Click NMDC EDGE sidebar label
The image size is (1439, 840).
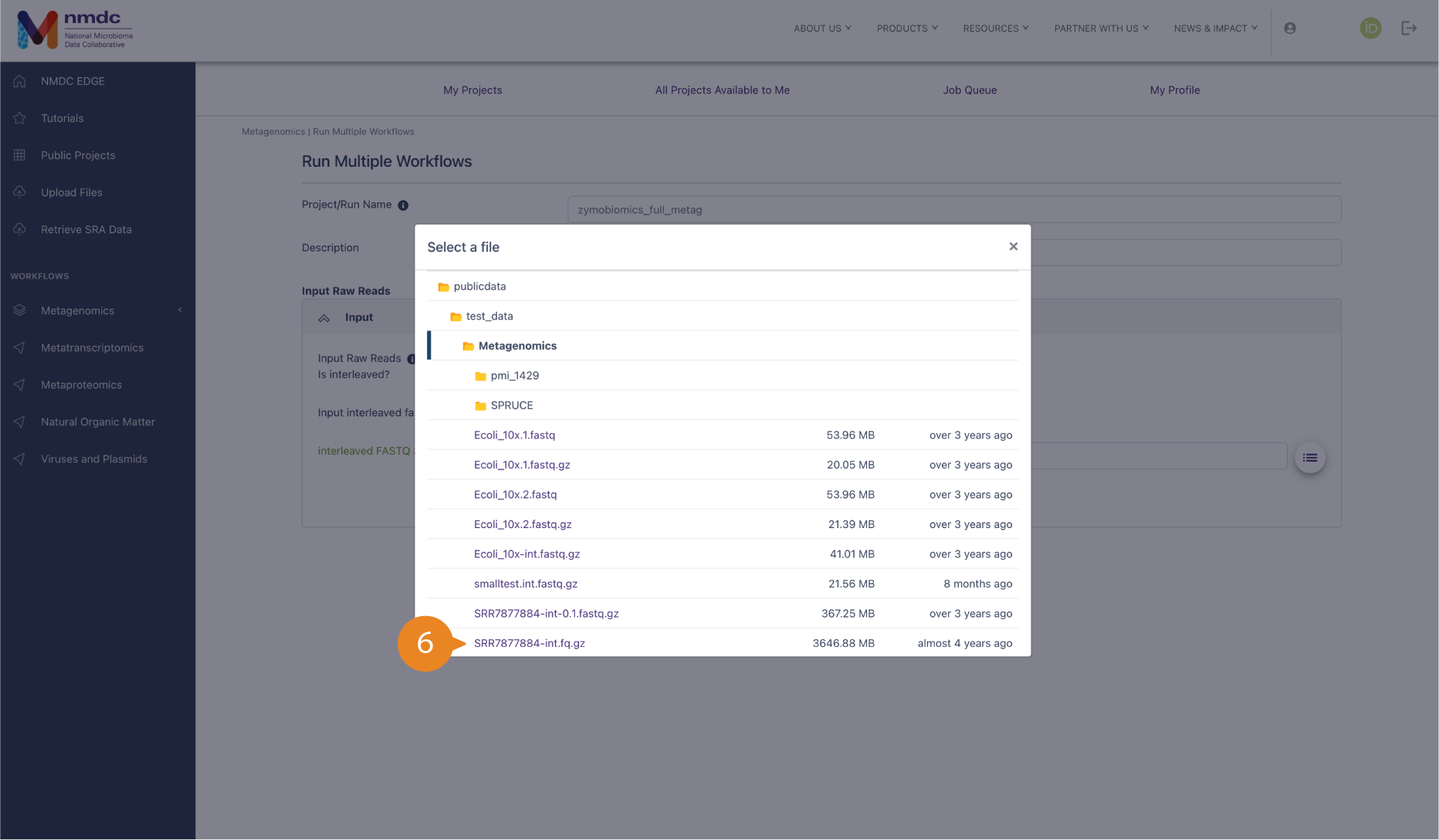(x=73, y=81)
